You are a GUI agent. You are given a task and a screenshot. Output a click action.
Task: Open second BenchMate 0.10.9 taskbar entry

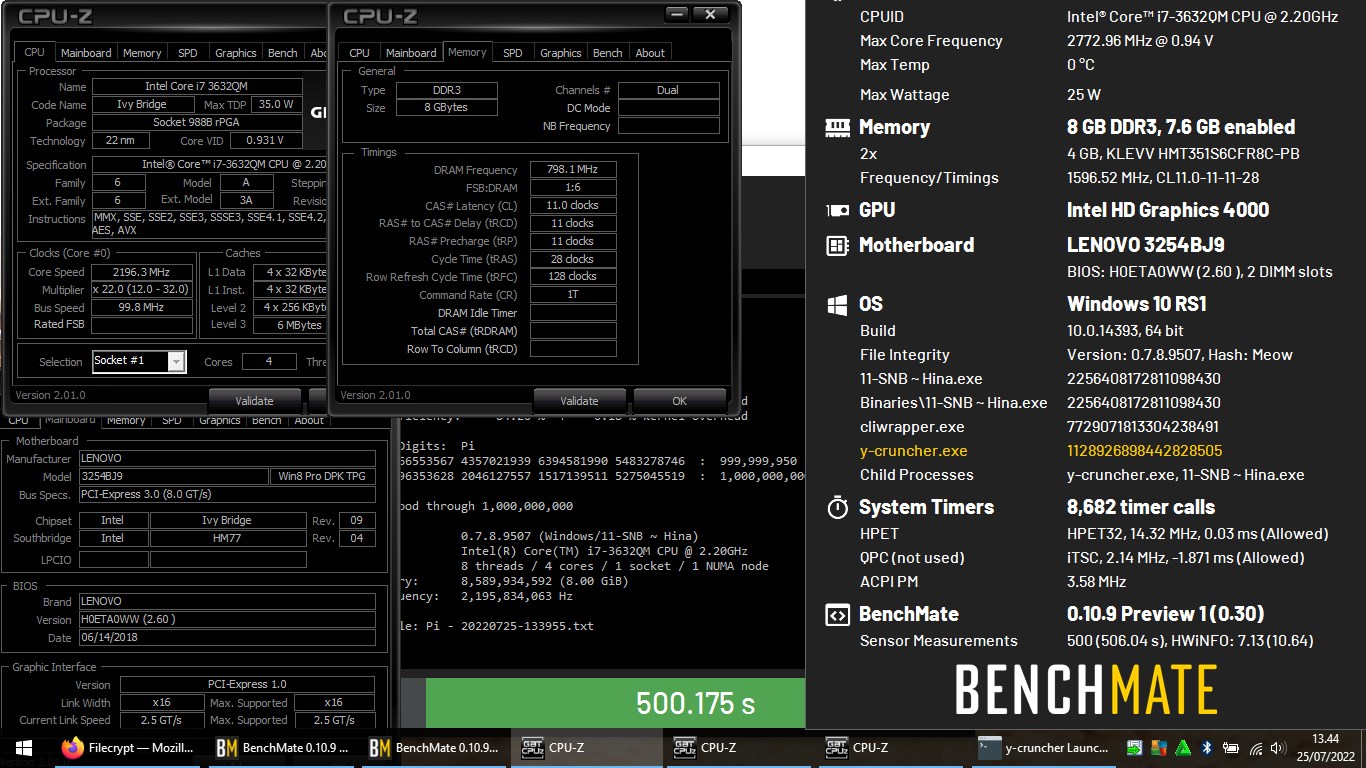click(435, 747)
